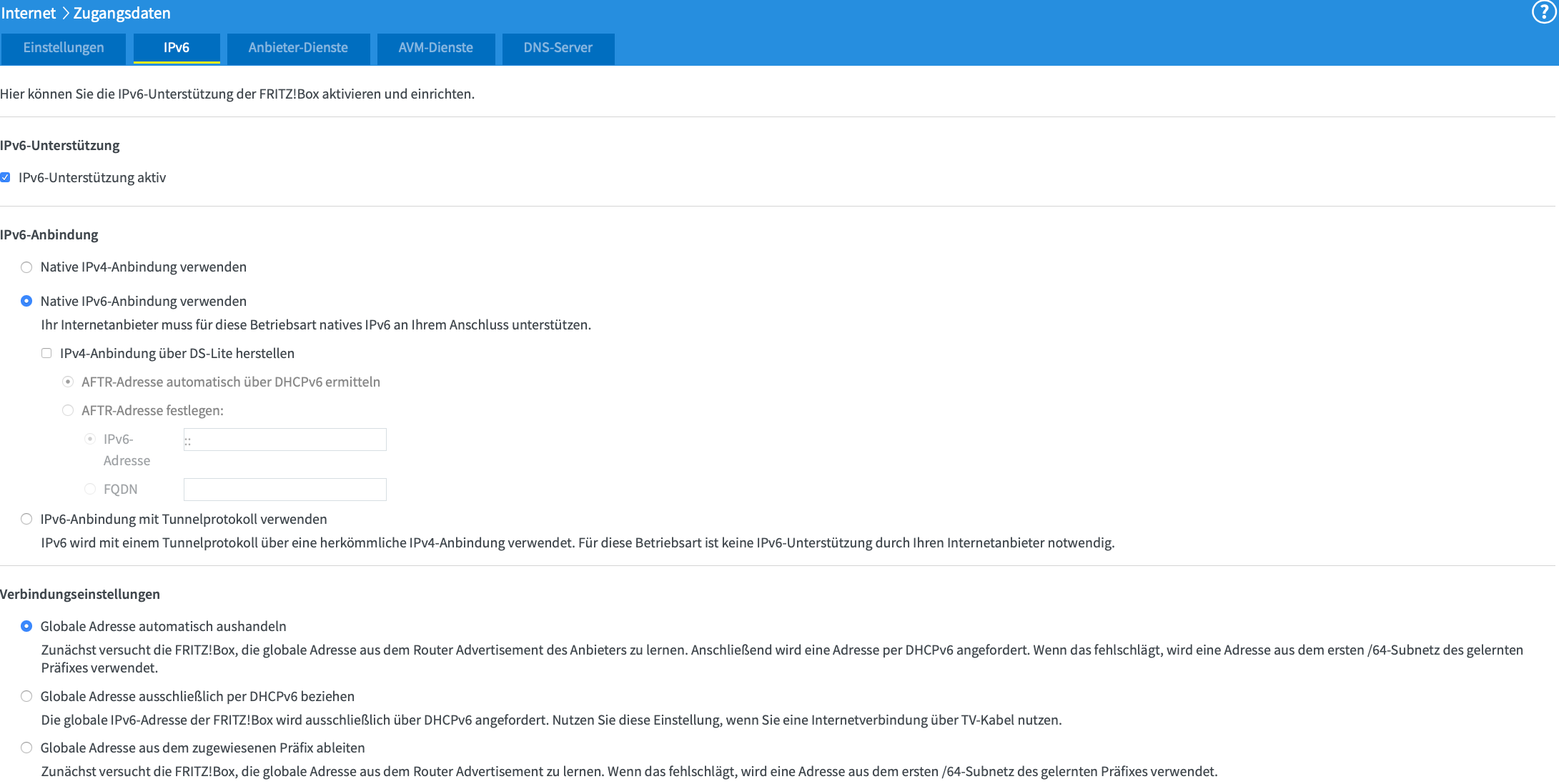This screenshot has width=1559, height=784.
Task: Select IPv6-Anbindung mit Tunnelprotokoll verwenden
Action: pyautogui.click(x=26, y=519)
